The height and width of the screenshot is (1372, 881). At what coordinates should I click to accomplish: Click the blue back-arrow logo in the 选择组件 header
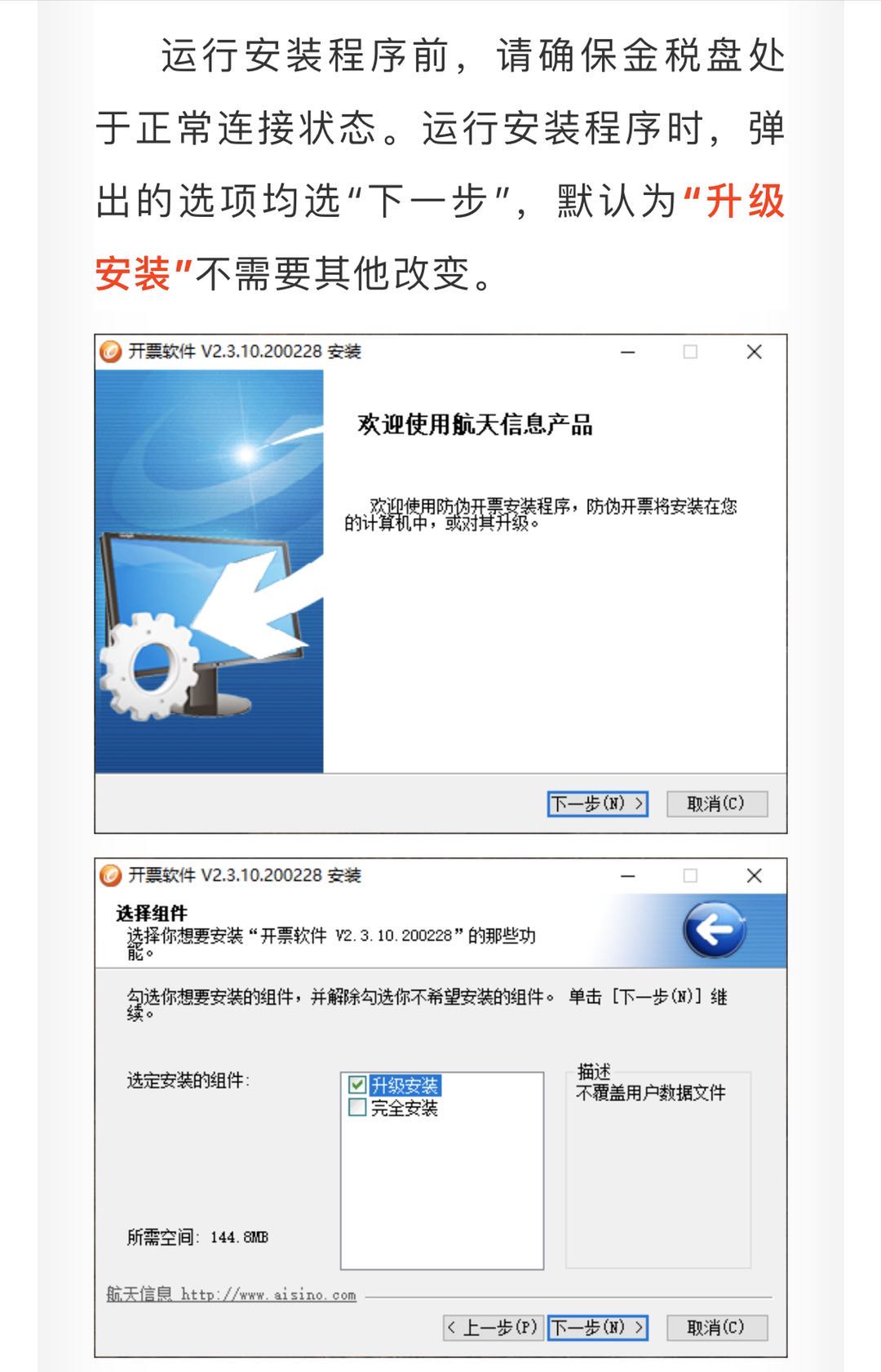click(715, 929)
